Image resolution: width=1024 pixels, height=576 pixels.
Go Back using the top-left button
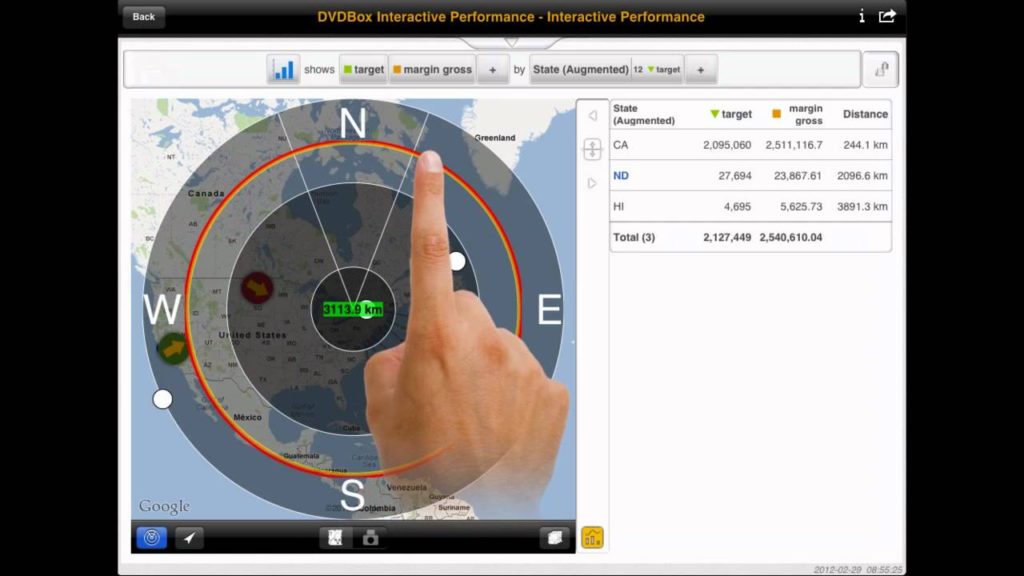[144, 16]
